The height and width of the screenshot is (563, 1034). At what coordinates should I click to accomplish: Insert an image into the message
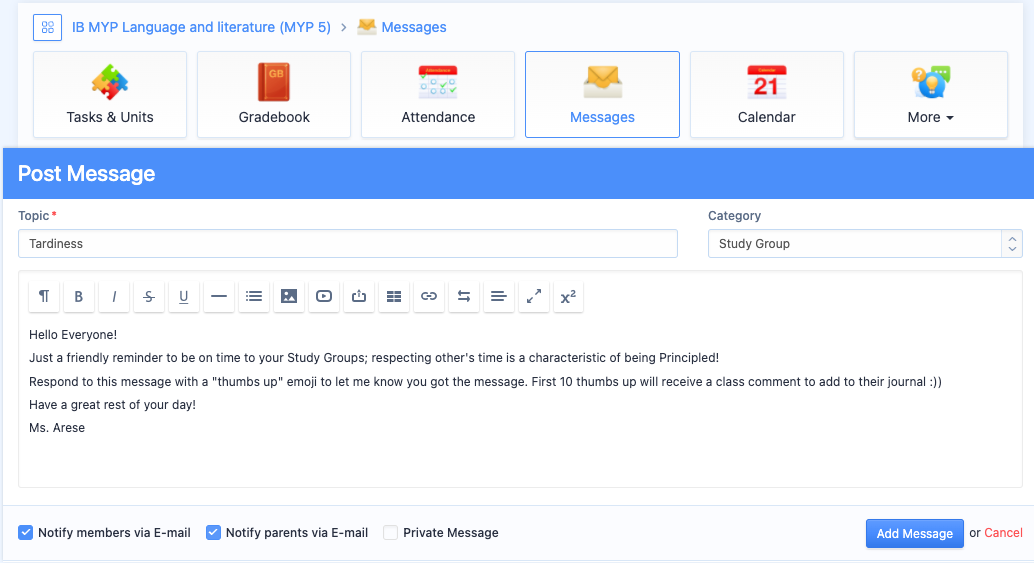point(289,296)
